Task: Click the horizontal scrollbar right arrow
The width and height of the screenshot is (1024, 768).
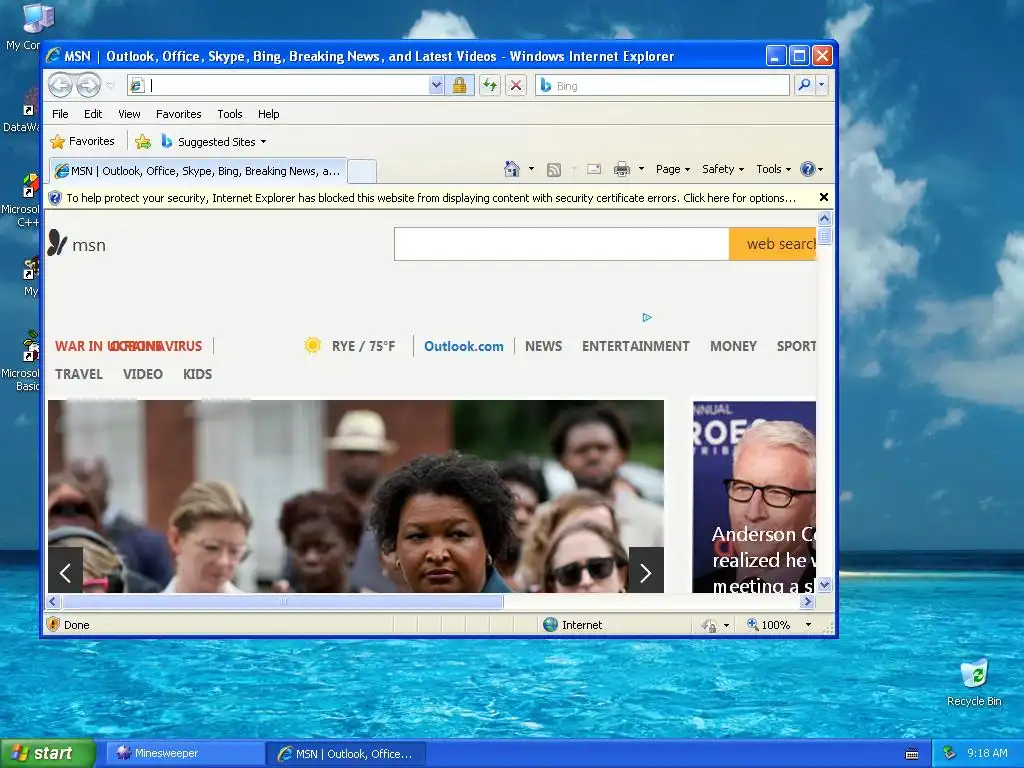Action: (x=808, y=601)
